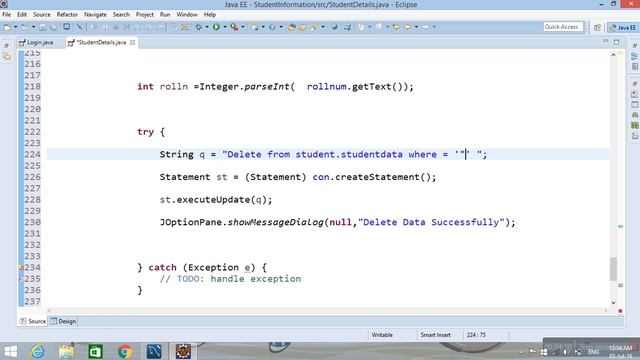Image resolution: width=640 pixels, height=360 pixels.
Task: Click the task marker on line 235
Action: pyautogui.click(x=21, y=279)
